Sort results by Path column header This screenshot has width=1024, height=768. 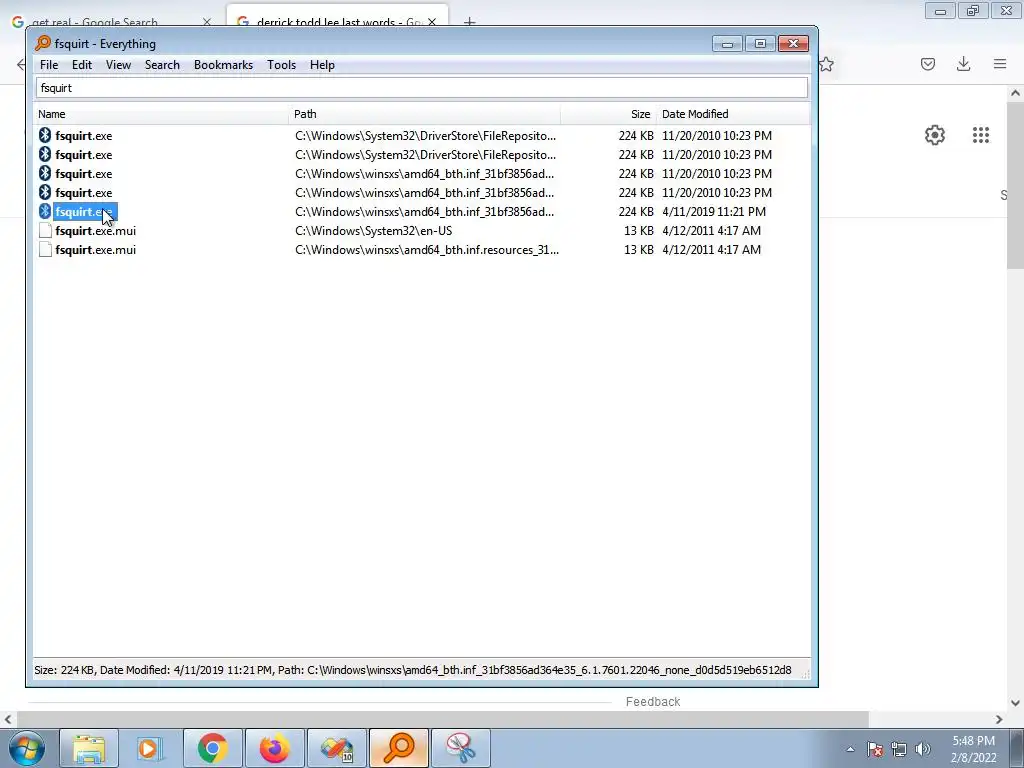(x=424, y=114)
